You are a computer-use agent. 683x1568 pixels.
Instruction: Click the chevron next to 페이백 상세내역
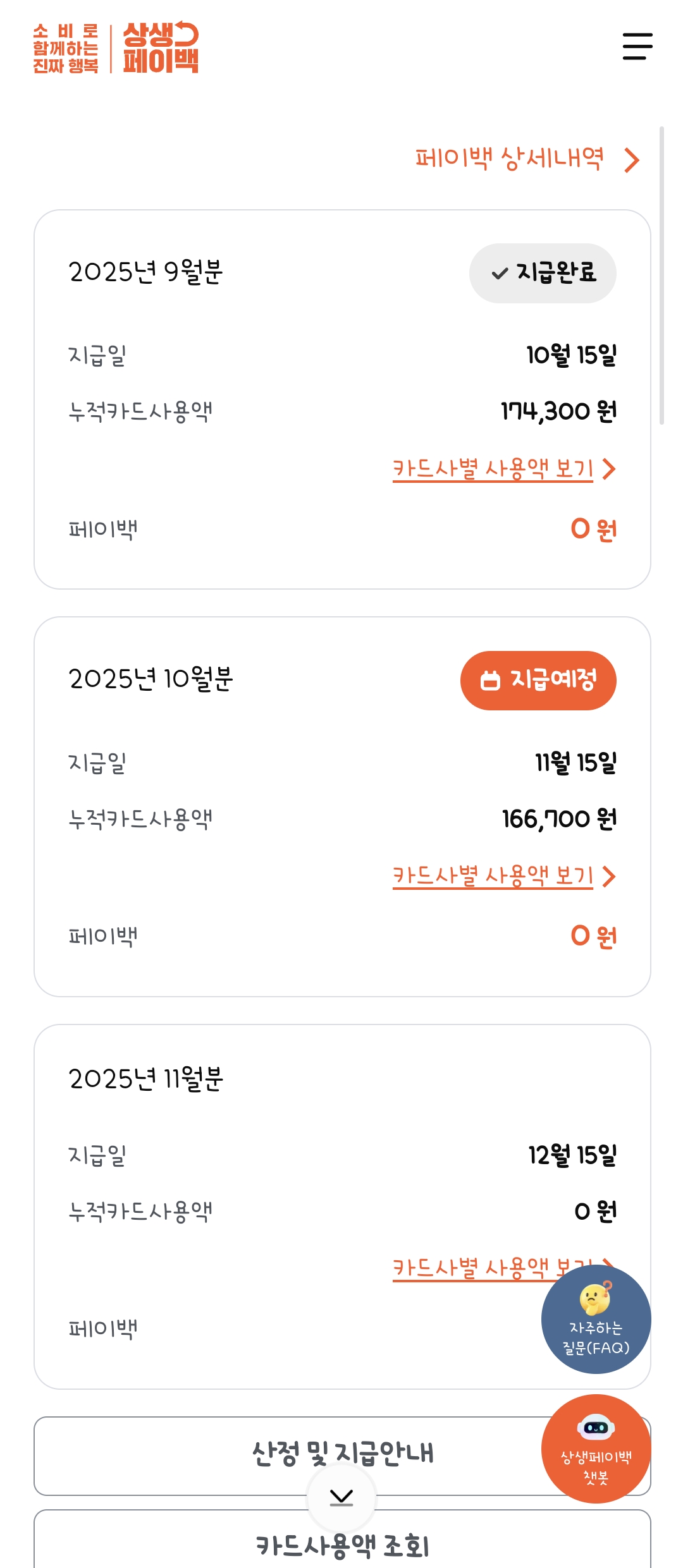click(x=632, y=160)
